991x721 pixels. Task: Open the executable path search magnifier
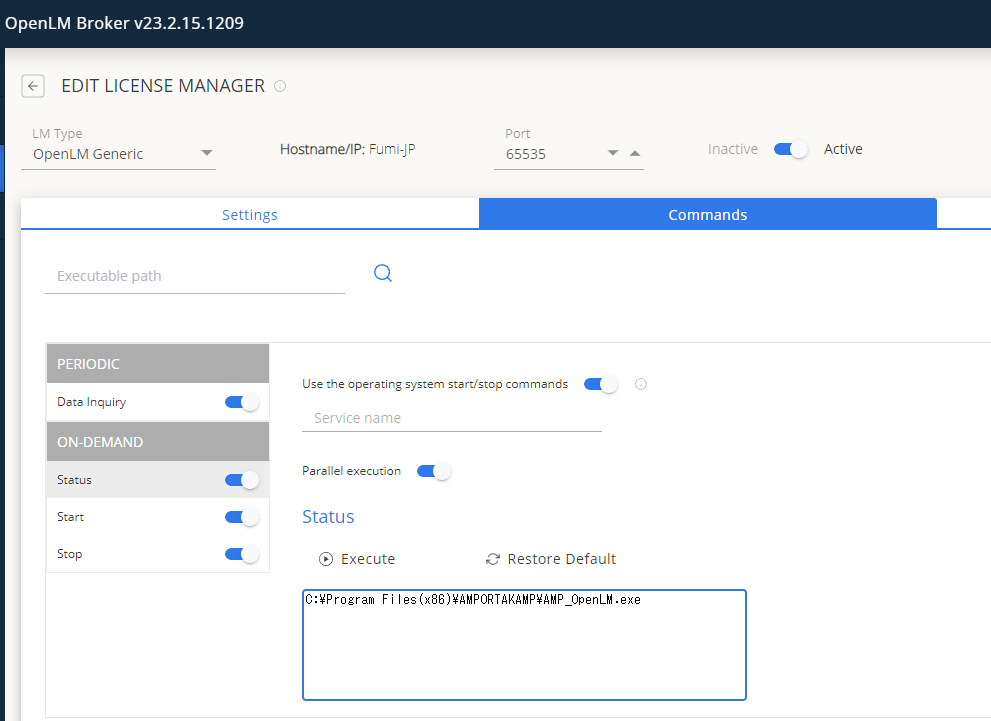pos(383,272)
